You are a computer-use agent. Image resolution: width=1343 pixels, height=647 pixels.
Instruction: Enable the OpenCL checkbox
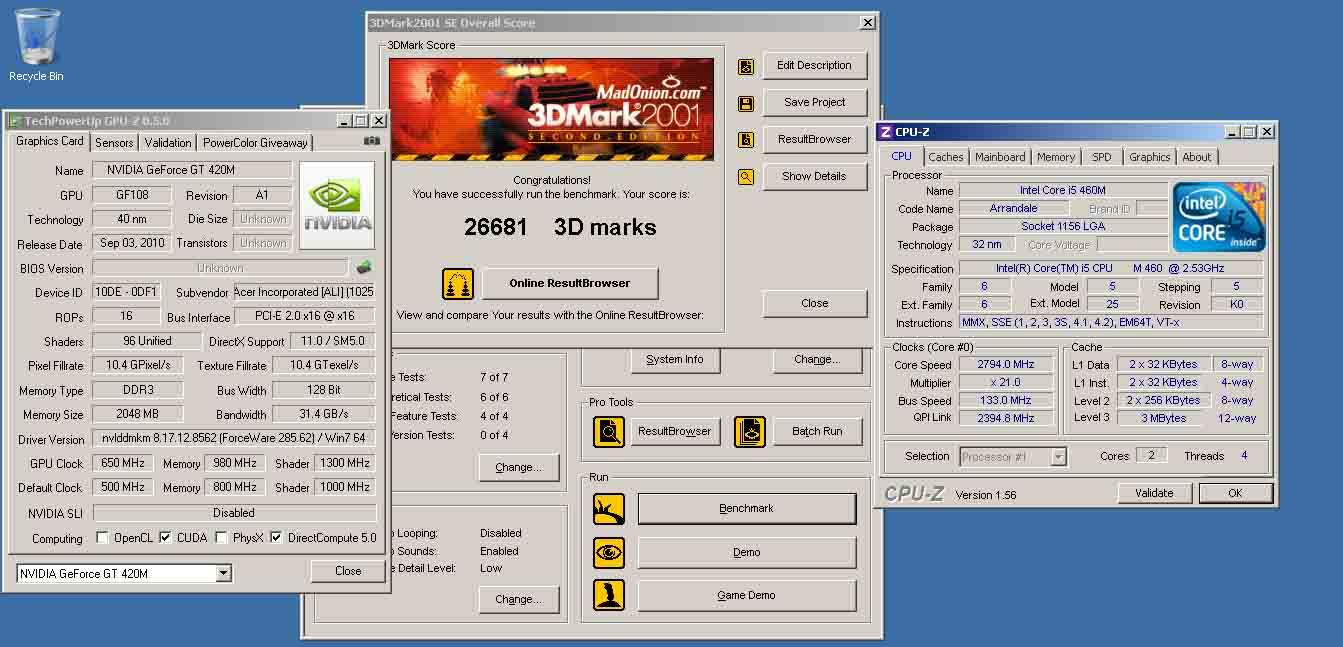[102, 538]
